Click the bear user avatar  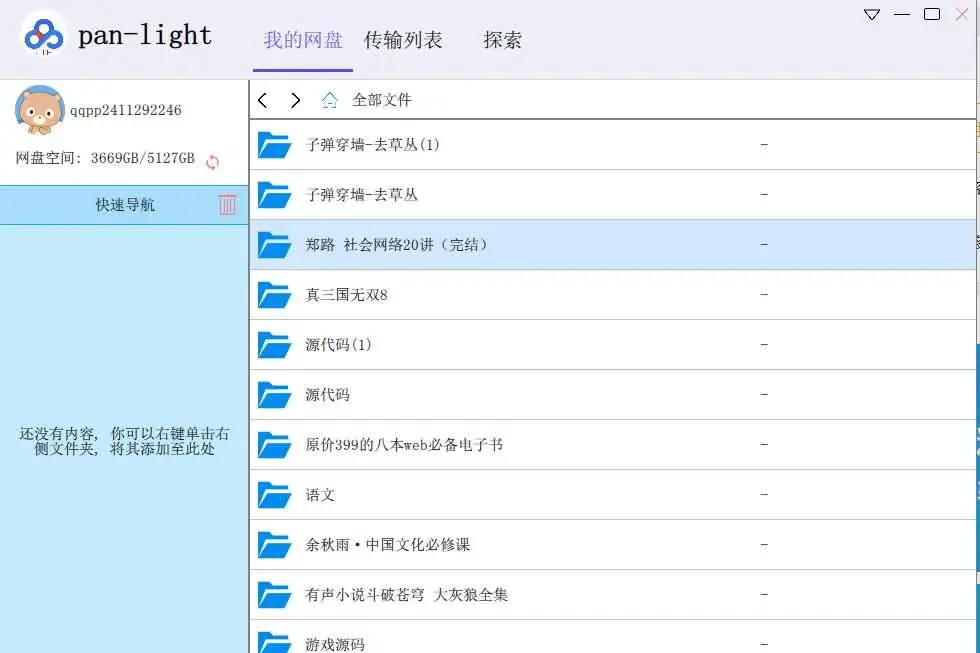click(x=39, y=111)
